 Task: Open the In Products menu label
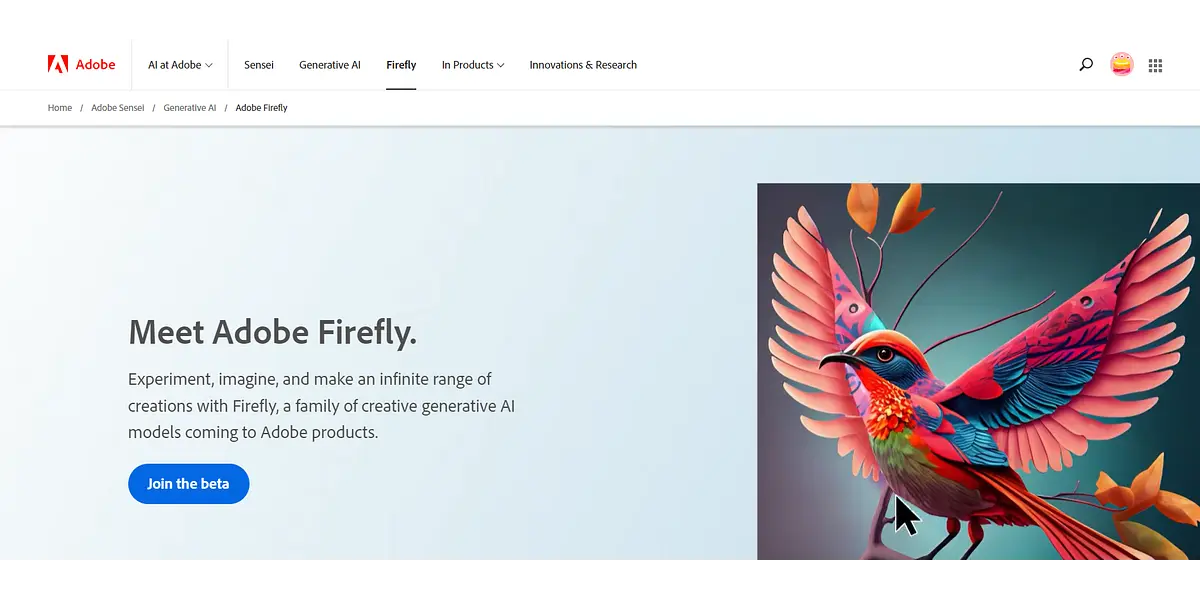pos(467,65)
